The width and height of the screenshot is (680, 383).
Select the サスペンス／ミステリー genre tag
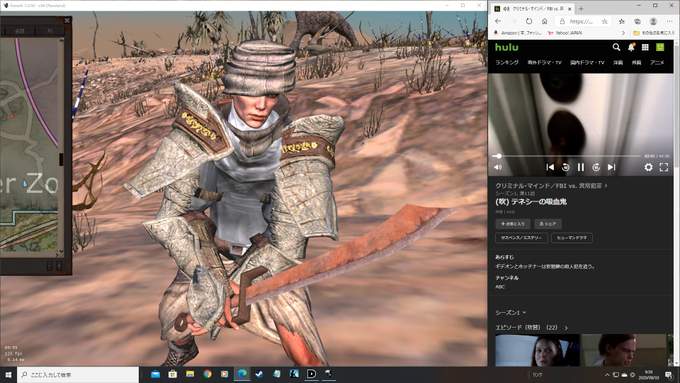[521, 238]
